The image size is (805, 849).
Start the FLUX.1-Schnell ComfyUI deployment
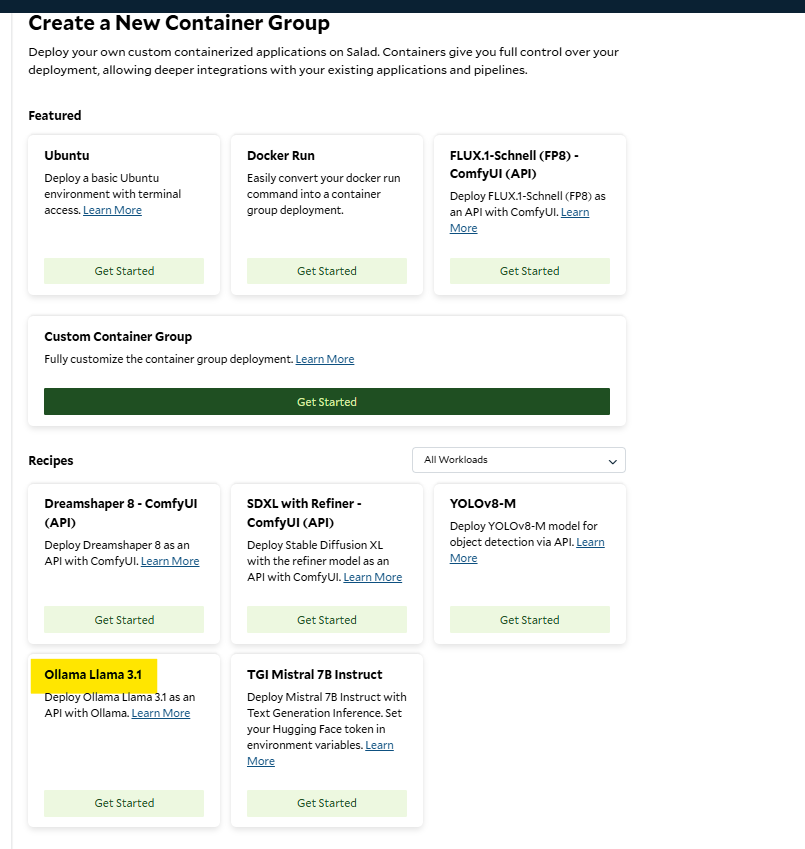[529, 271]
